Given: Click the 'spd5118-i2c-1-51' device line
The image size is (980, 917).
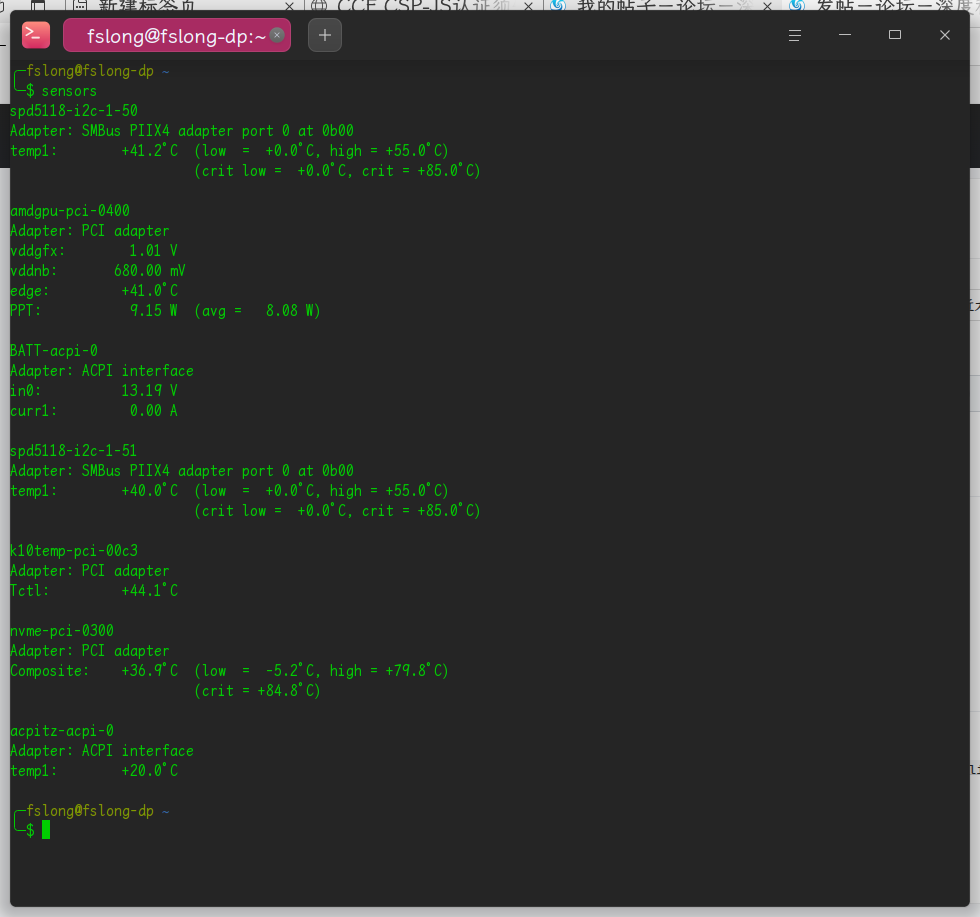Looking at the screenshot, I should (x=74, y=451).
